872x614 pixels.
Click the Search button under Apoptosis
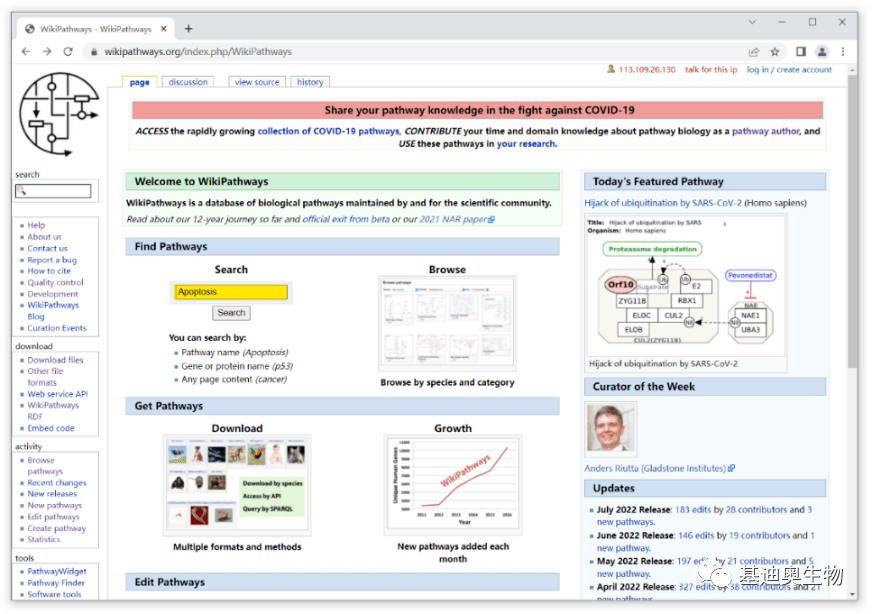(231, 313)
